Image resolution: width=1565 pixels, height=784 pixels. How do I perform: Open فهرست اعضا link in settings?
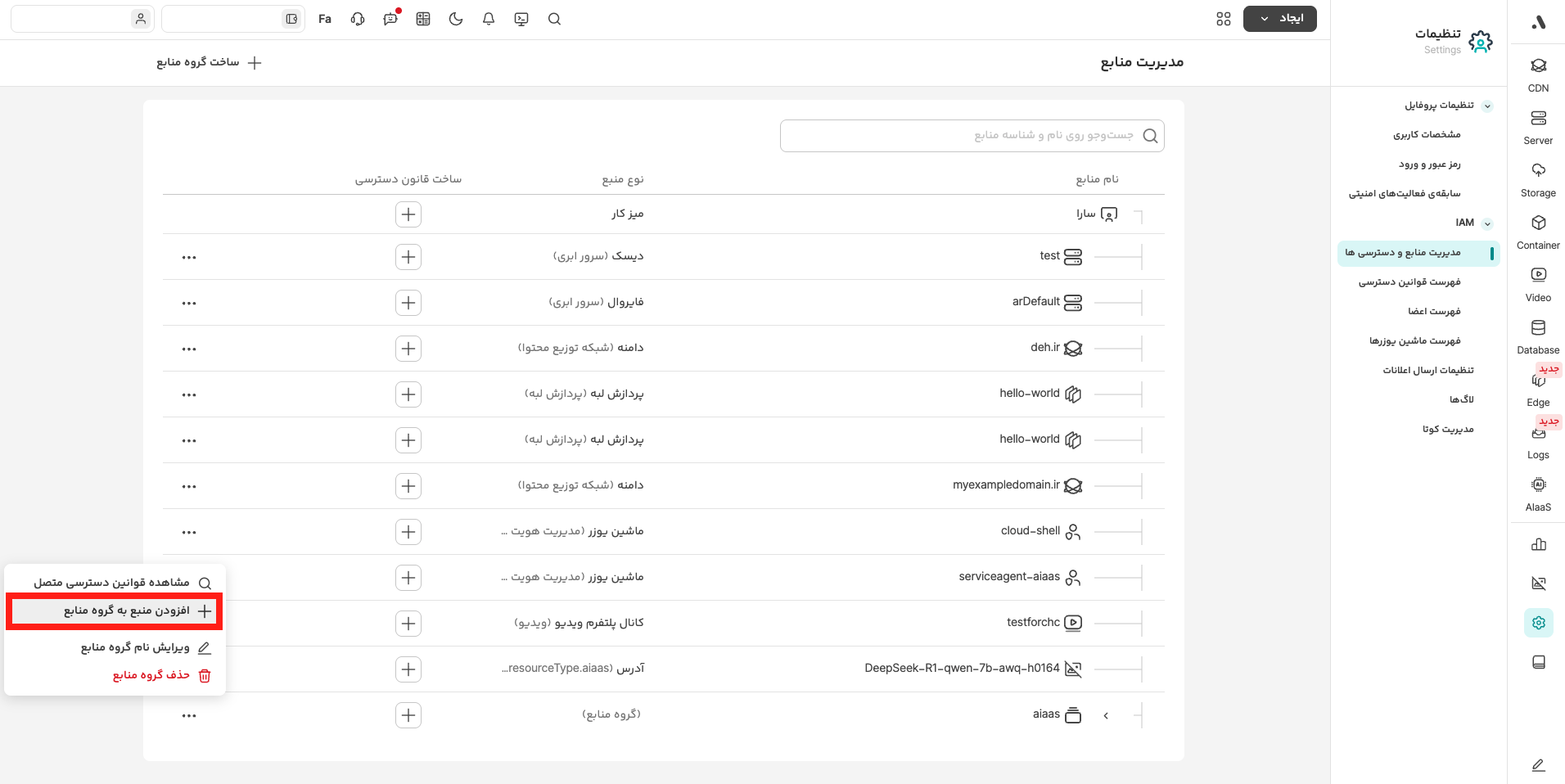click(x=1434, y=312)
